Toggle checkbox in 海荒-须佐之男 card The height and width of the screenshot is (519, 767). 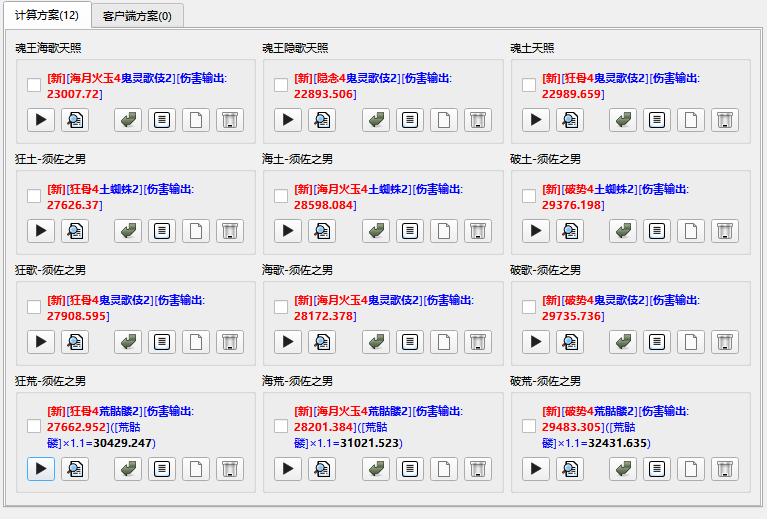tap(281, 426)
